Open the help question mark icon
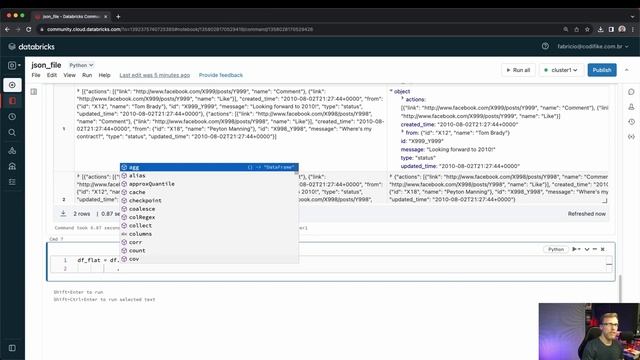The height and width of the screenshot is (360, 640). click(x=545, y=46)
